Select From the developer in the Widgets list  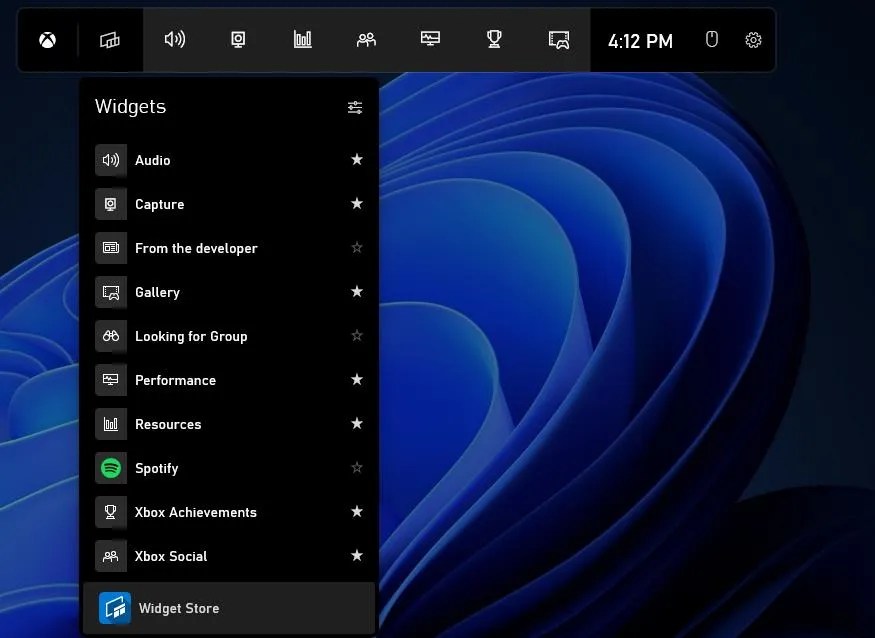click(196, 248)
